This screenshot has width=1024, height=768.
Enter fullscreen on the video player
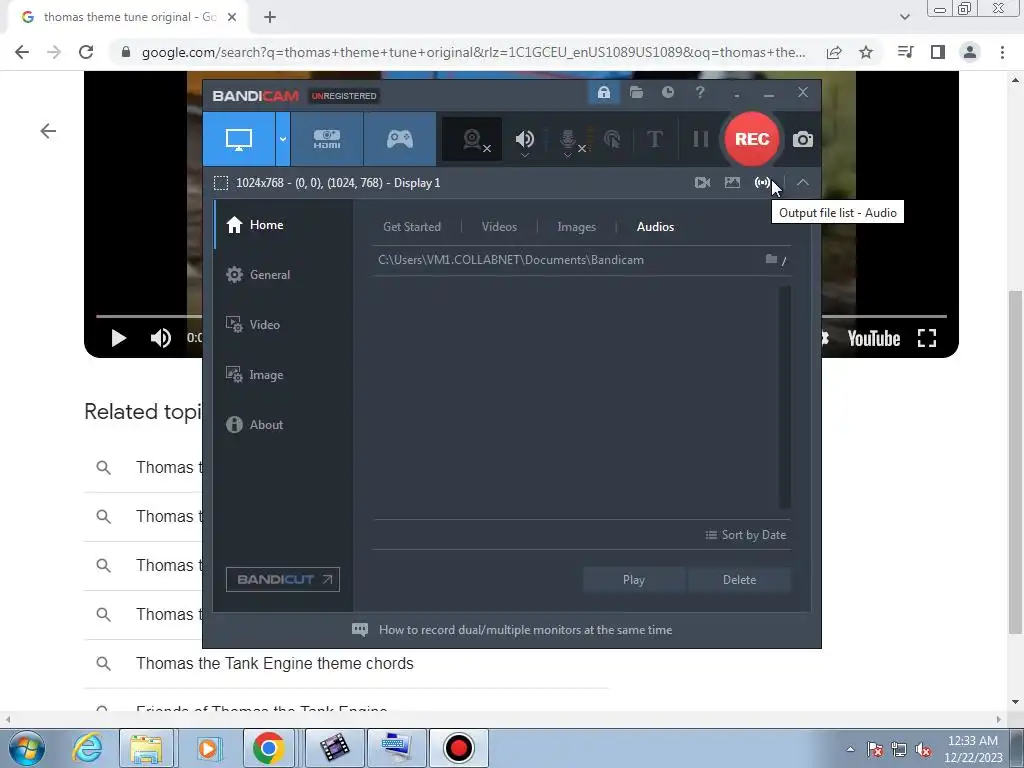point(927,338)
